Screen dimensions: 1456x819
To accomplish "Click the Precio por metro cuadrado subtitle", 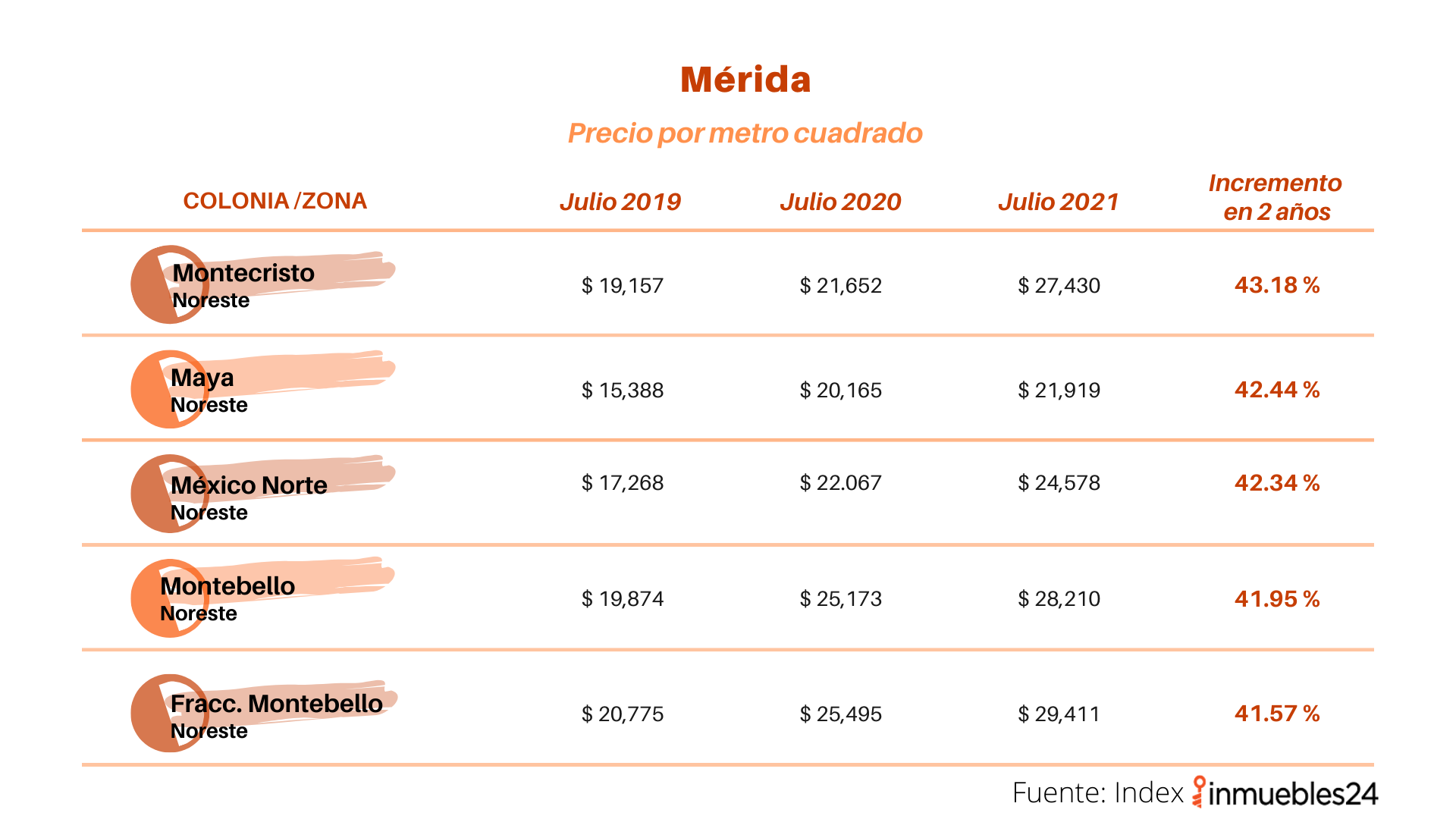I will pos(745,133).
